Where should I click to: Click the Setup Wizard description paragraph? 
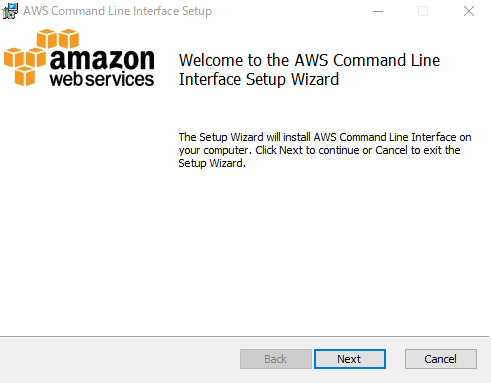pos(325,150)
